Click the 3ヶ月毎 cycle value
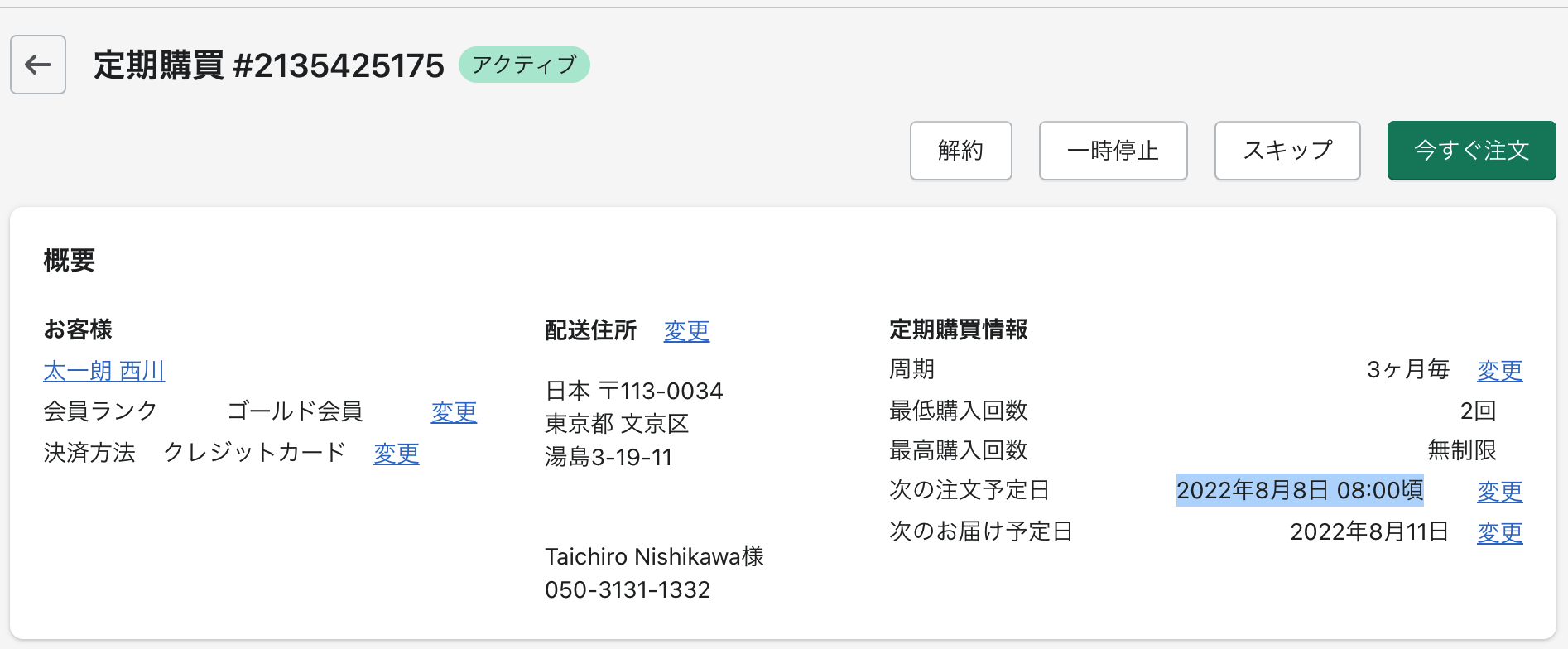 (1407, 369)
